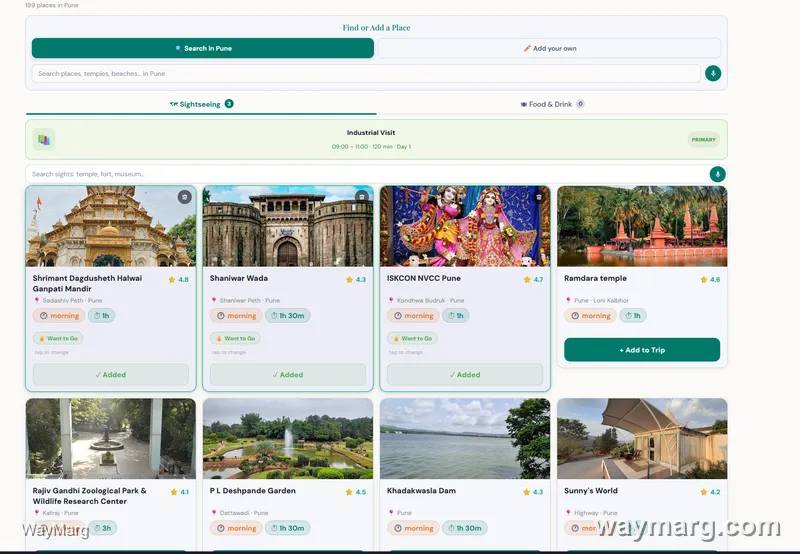Viewport: 800px width, 554px height.
Task: Click the Industrial Visit map icon
Action: click(x=44, y=139)
